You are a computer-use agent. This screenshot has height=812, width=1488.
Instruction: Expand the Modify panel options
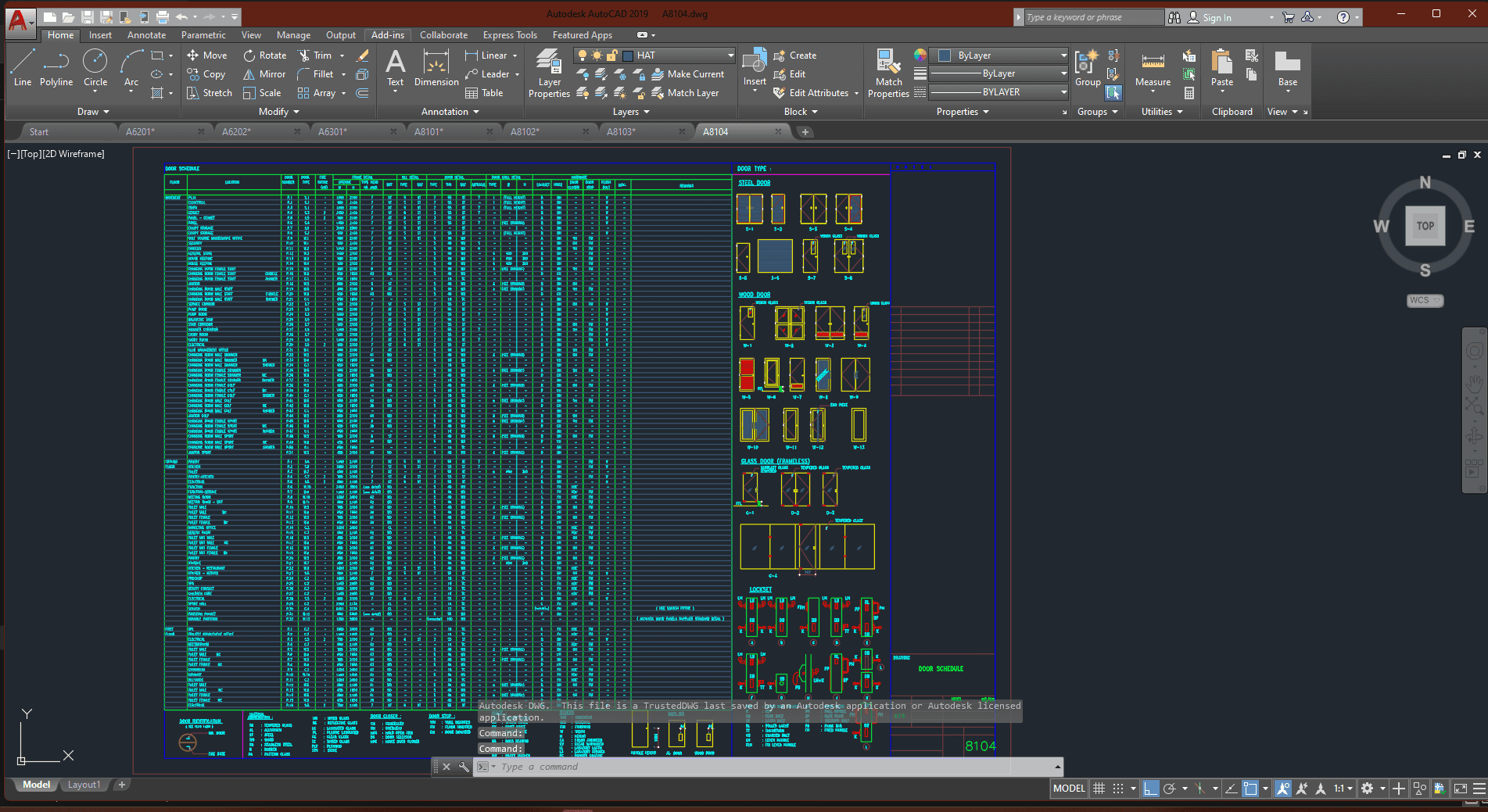coord(278,111)
